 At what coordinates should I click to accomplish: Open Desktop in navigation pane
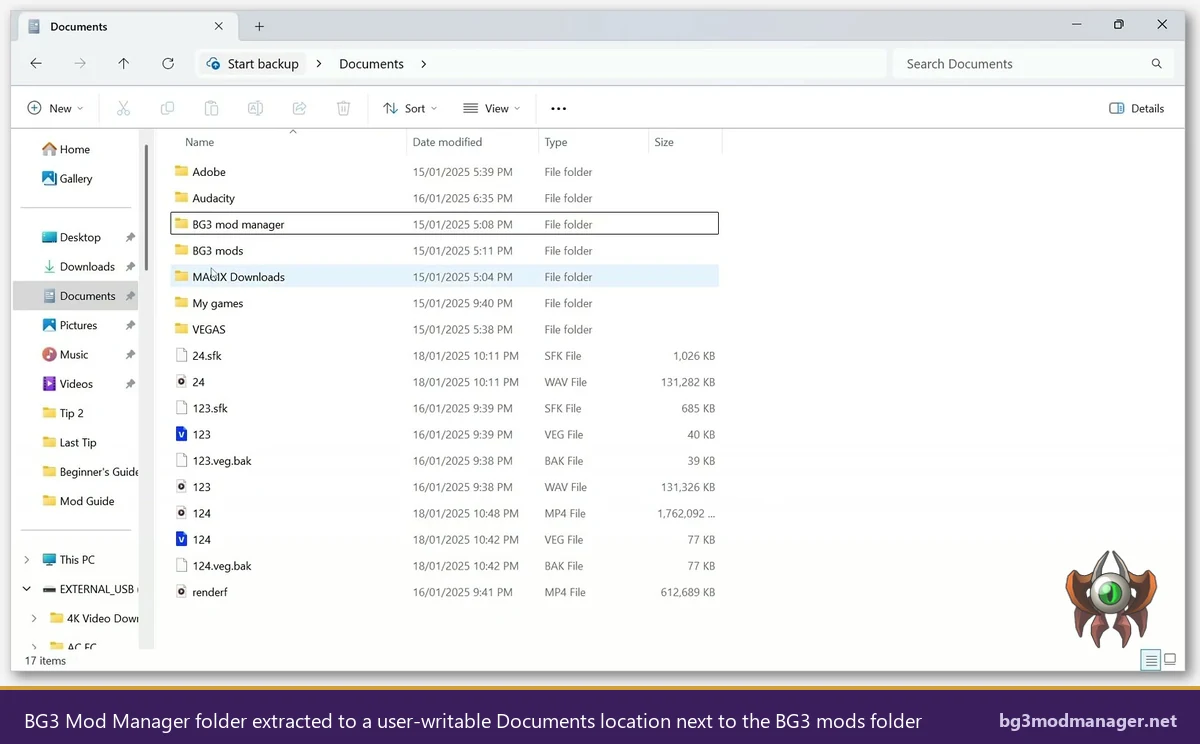click(80, 237)
